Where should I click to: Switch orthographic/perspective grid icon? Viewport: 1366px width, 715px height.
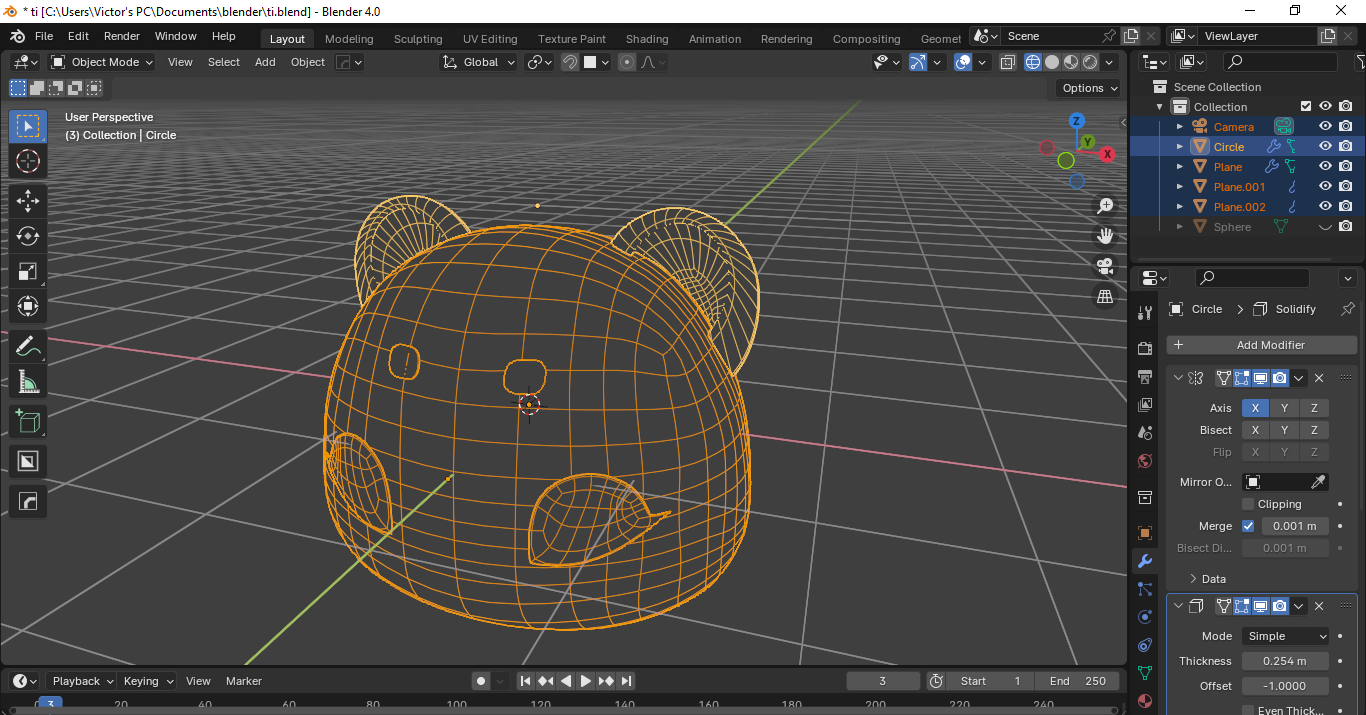[1105, 297]
